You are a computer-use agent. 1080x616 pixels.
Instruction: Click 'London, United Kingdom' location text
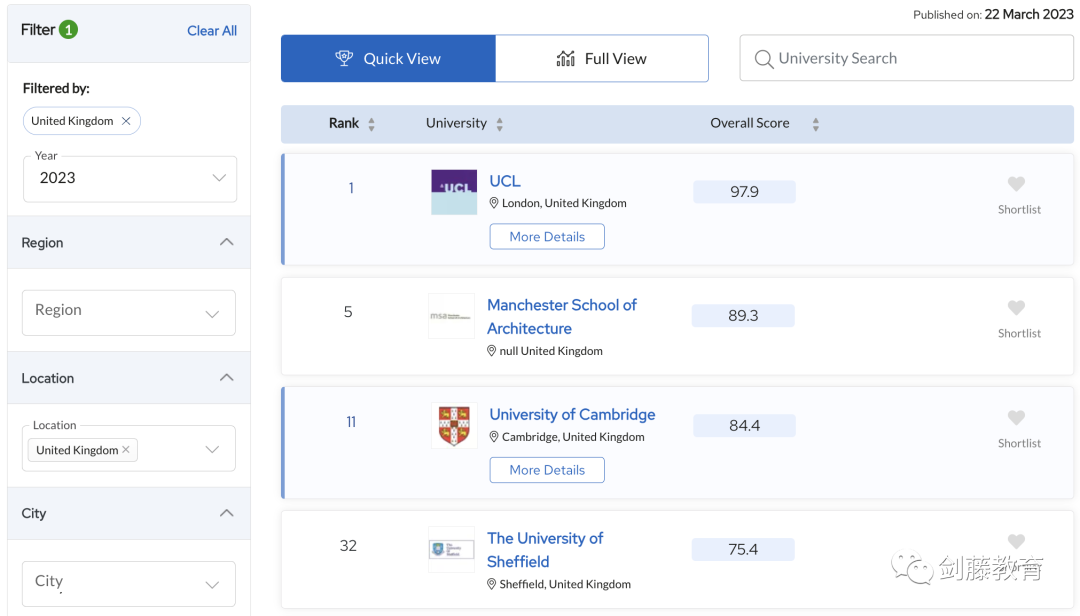pyautogui.click(x=564, y=203)
